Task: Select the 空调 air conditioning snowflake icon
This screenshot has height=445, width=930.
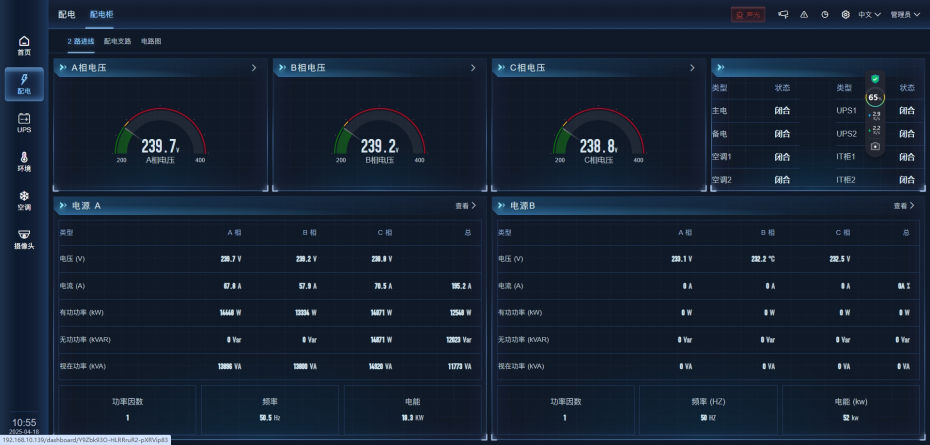Action: 24,200
